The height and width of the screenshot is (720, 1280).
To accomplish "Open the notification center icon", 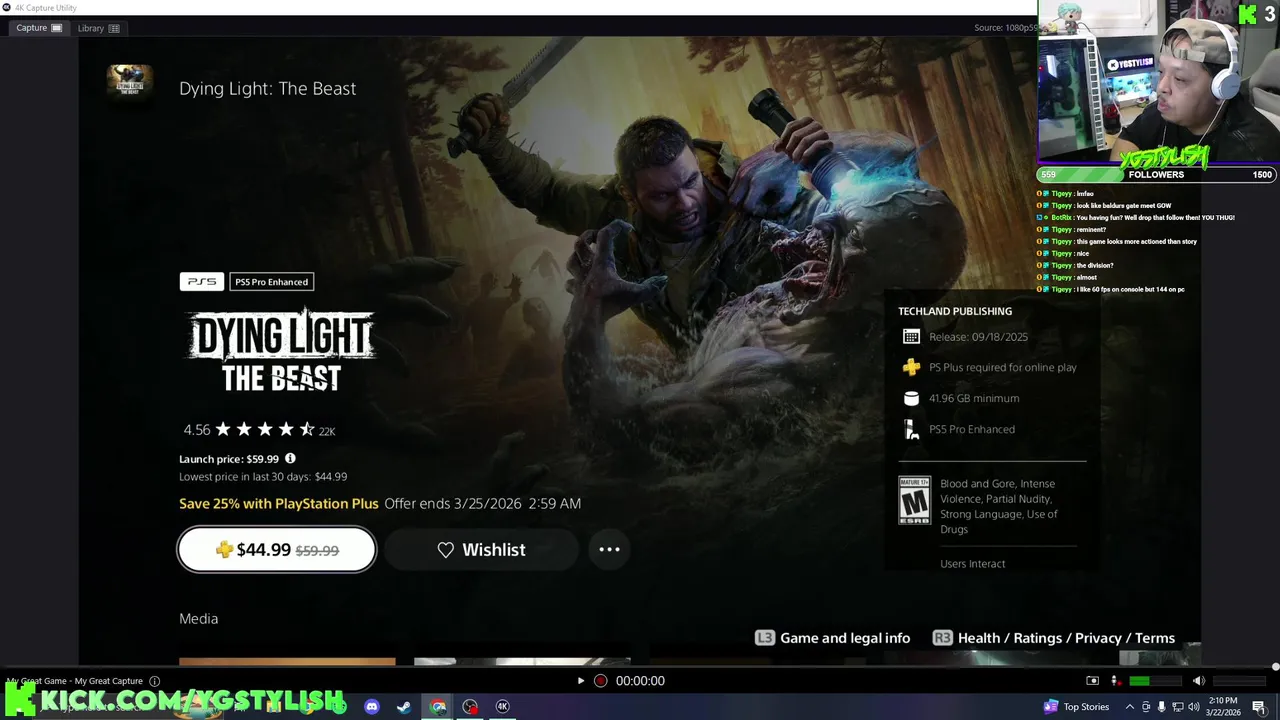I will point(1259,706).
